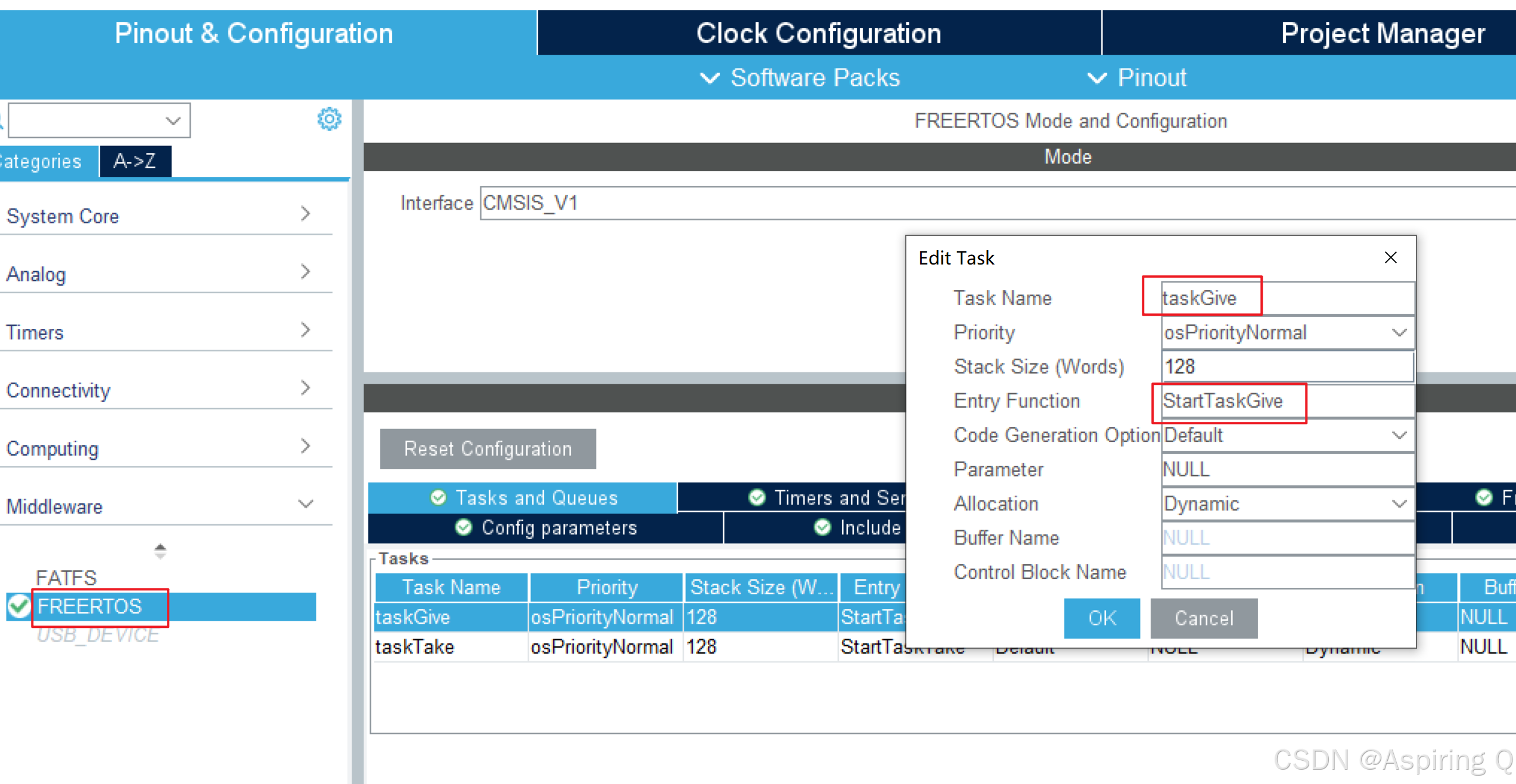Select the Categories tab
1516x784 pixels.
(x=48, y=161)
